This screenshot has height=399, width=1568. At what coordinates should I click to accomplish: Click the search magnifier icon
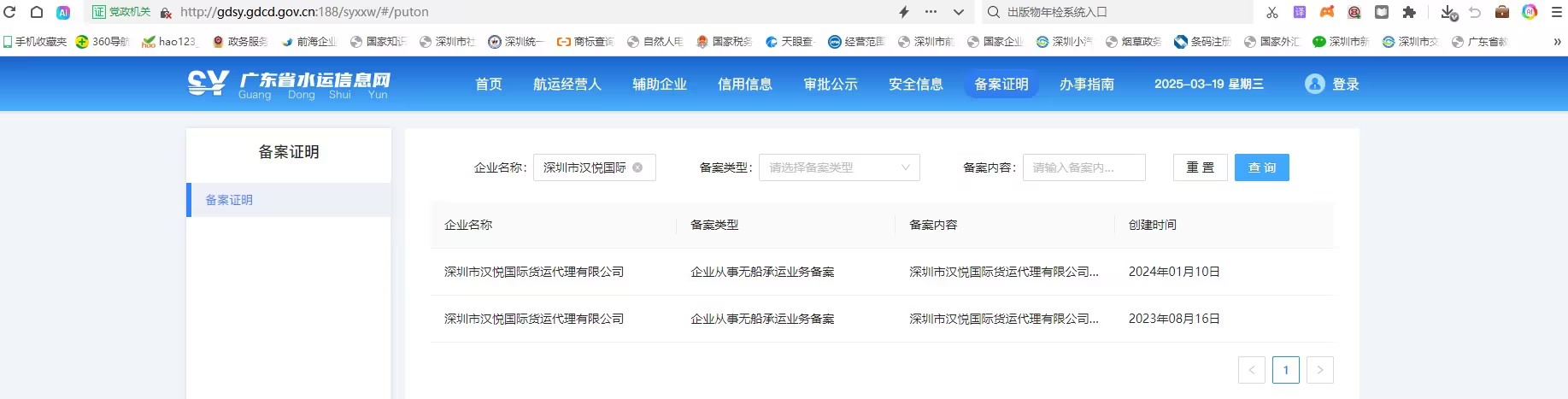point(994,12)
